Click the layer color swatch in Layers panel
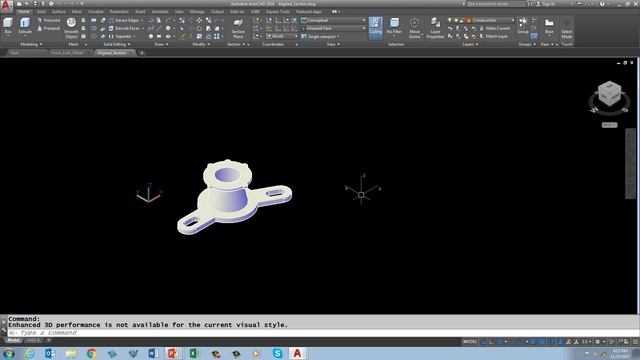The image size is (640, 360). (469, 20)
